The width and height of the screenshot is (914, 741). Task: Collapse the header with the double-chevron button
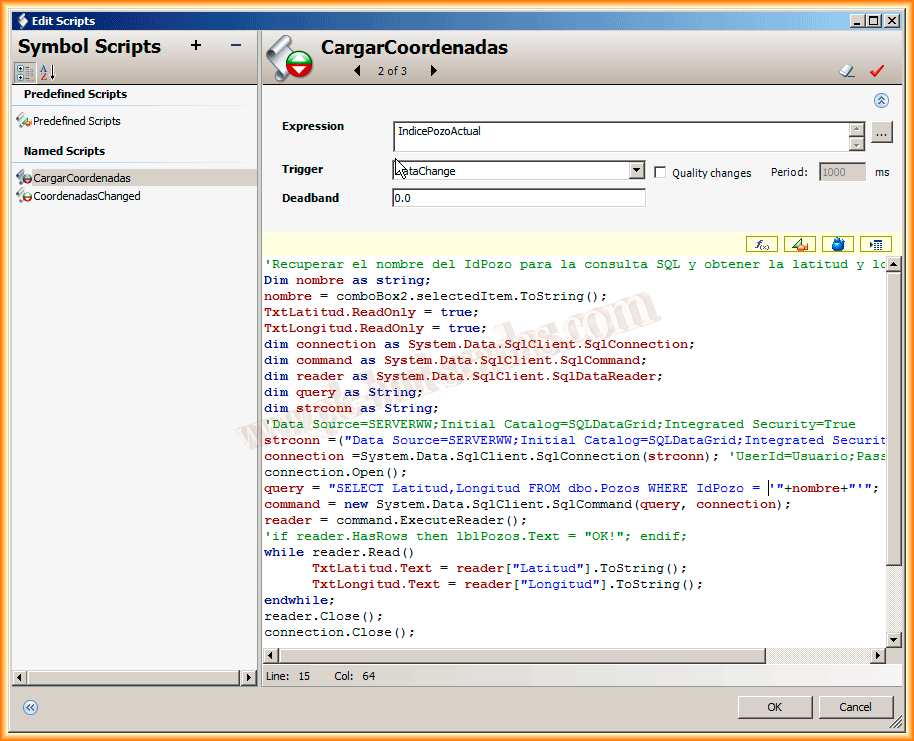point(881,101)
